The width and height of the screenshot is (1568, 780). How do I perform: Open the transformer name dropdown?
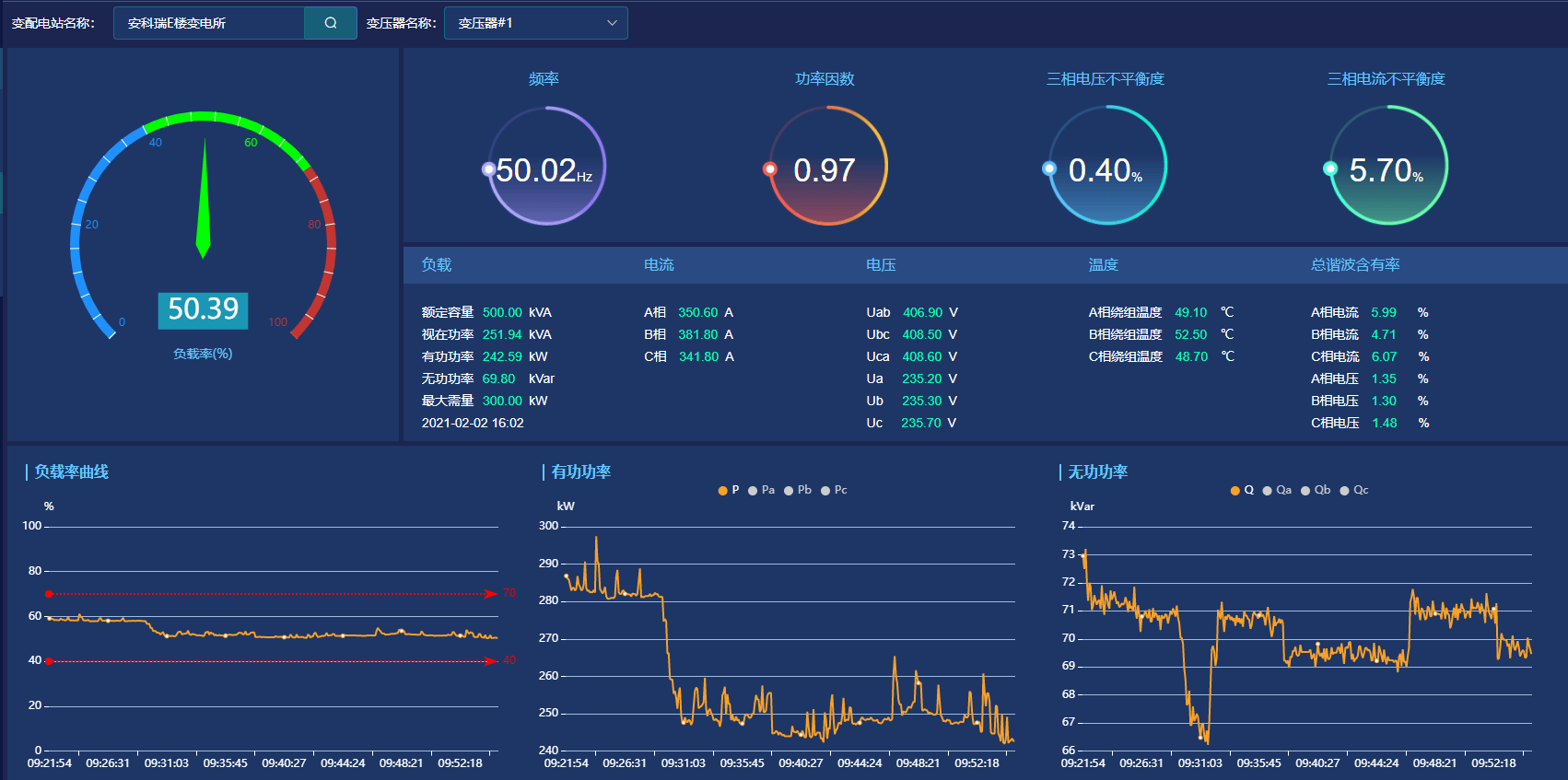point(535,23)
